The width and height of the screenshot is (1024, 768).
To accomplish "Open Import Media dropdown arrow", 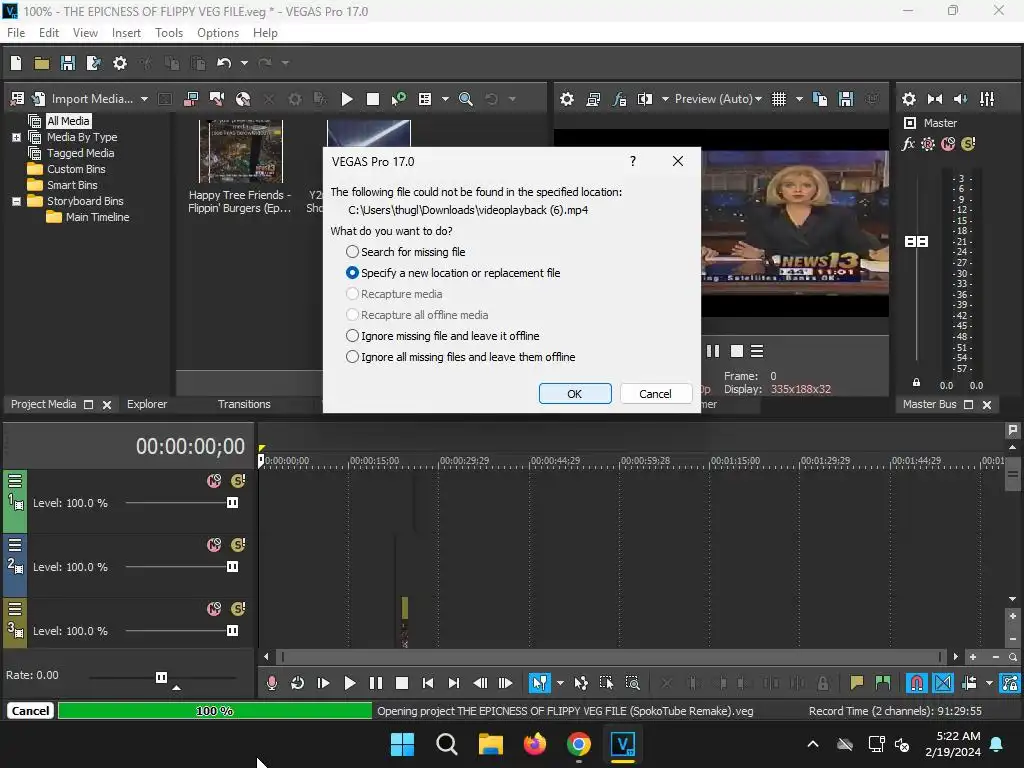I will point(144,99).
